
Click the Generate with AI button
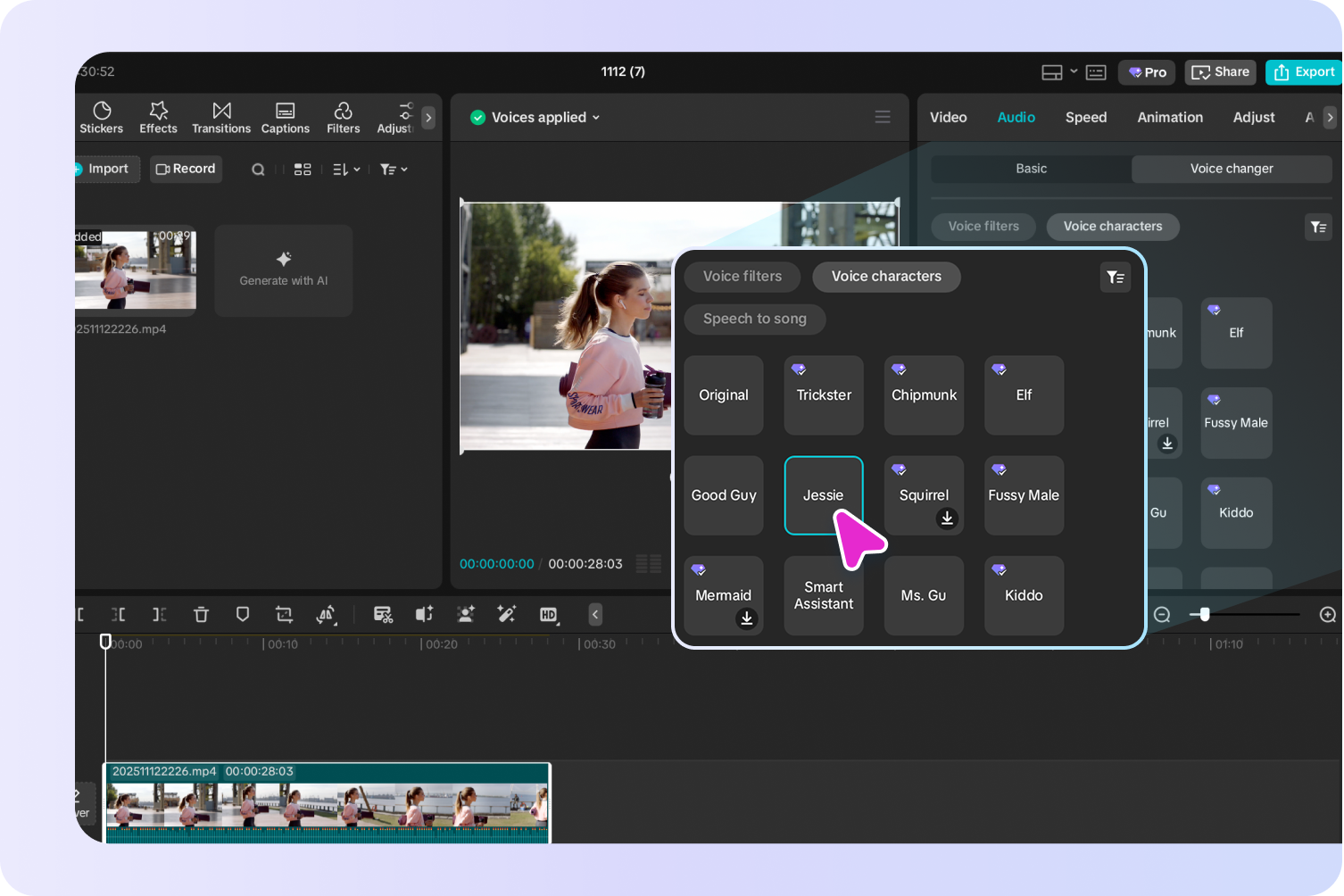(x=283, y=270)
